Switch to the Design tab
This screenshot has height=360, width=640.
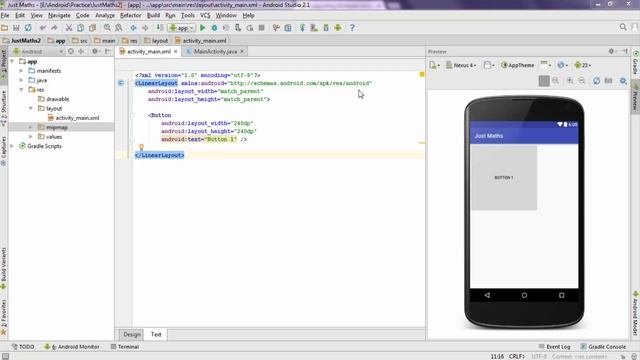point(131,334)
